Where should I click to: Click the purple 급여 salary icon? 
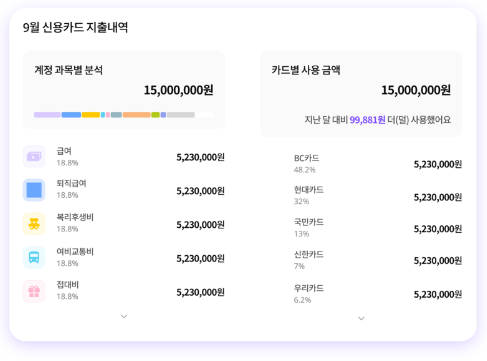34,156
